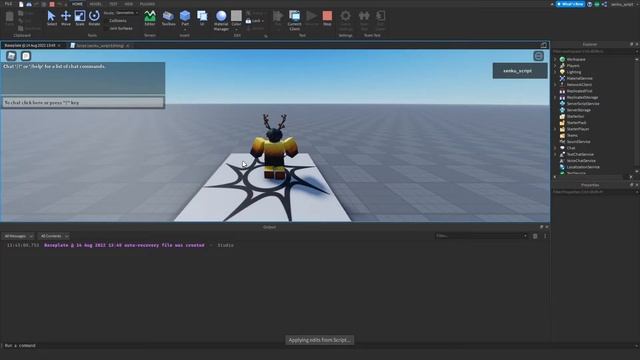This screenshot has height=360, width=640.
Task: Open Output window options menu
Action: click(x=545, y=236)
